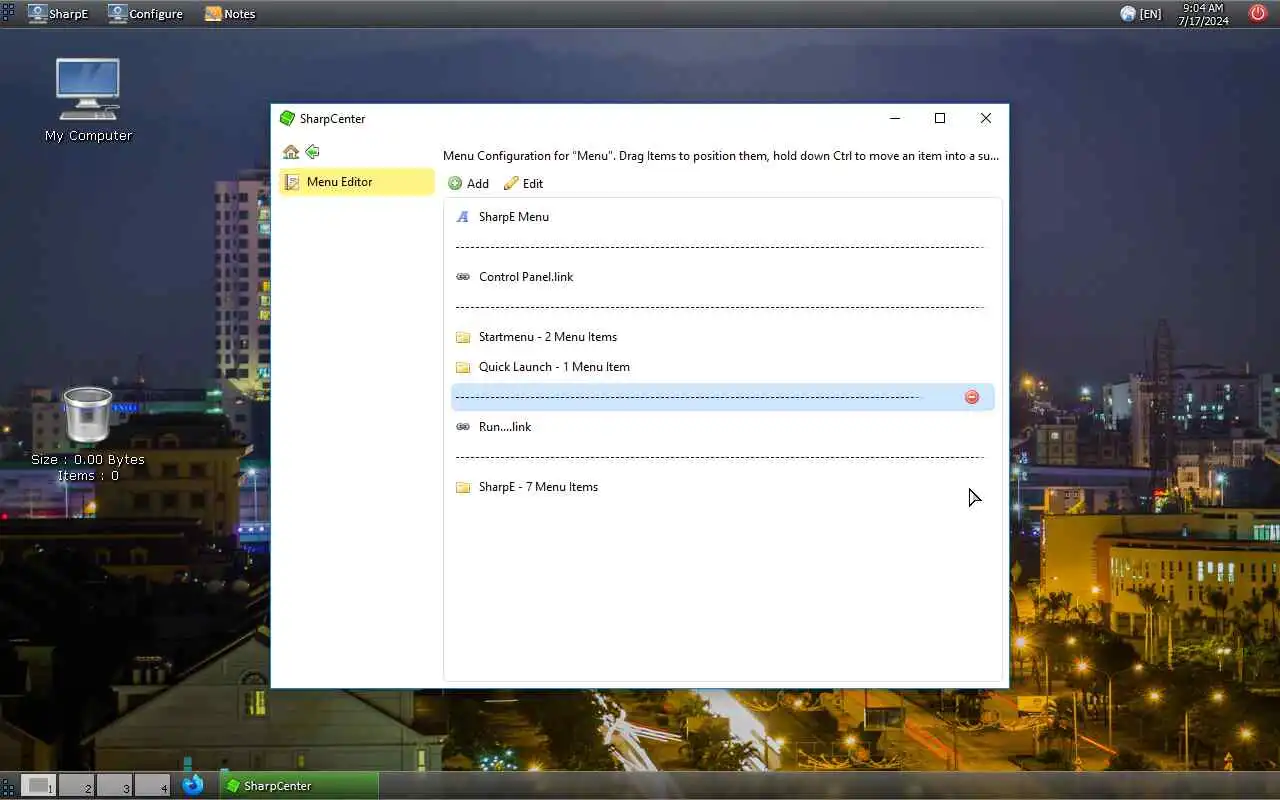Select SharpE - 7 Menu Items folder

coord(722,487)
